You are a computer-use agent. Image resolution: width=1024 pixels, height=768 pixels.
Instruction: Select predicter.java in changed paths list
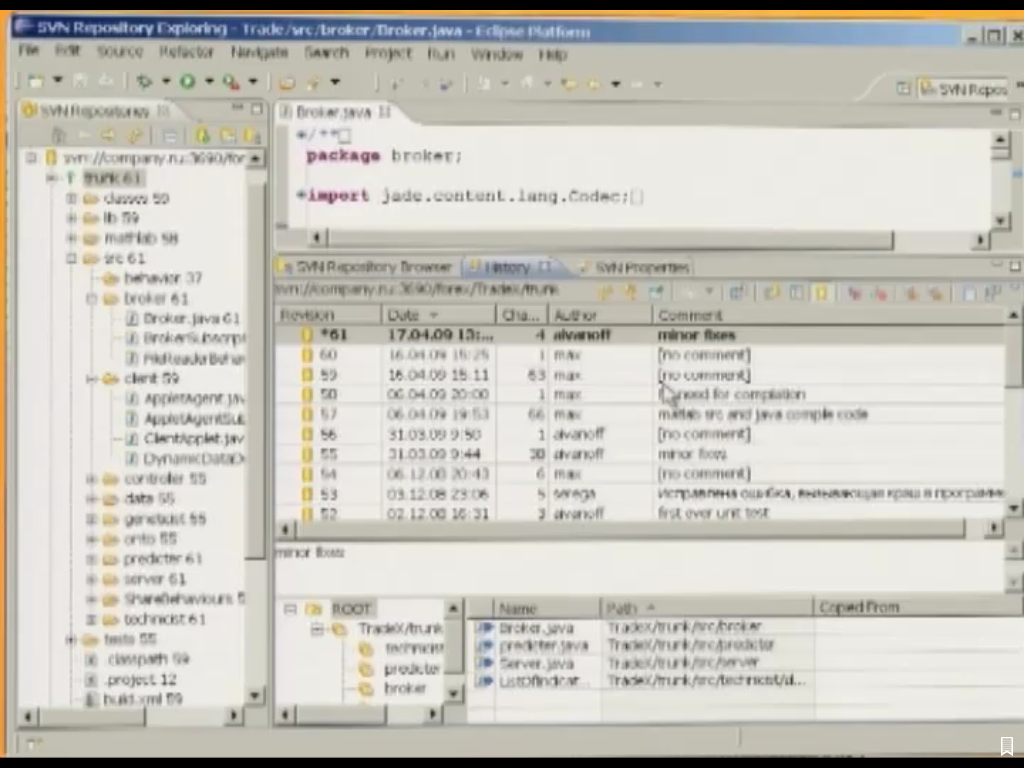click(543, 645)
